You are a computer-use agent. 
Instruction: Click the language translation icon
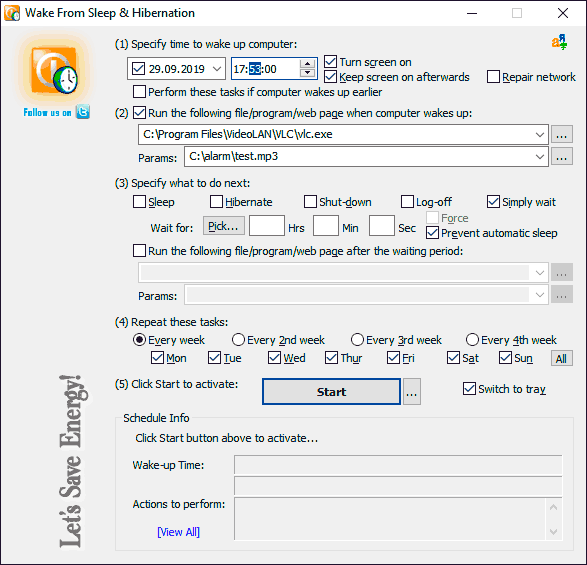pyautogui.click(x=559, y=42)
